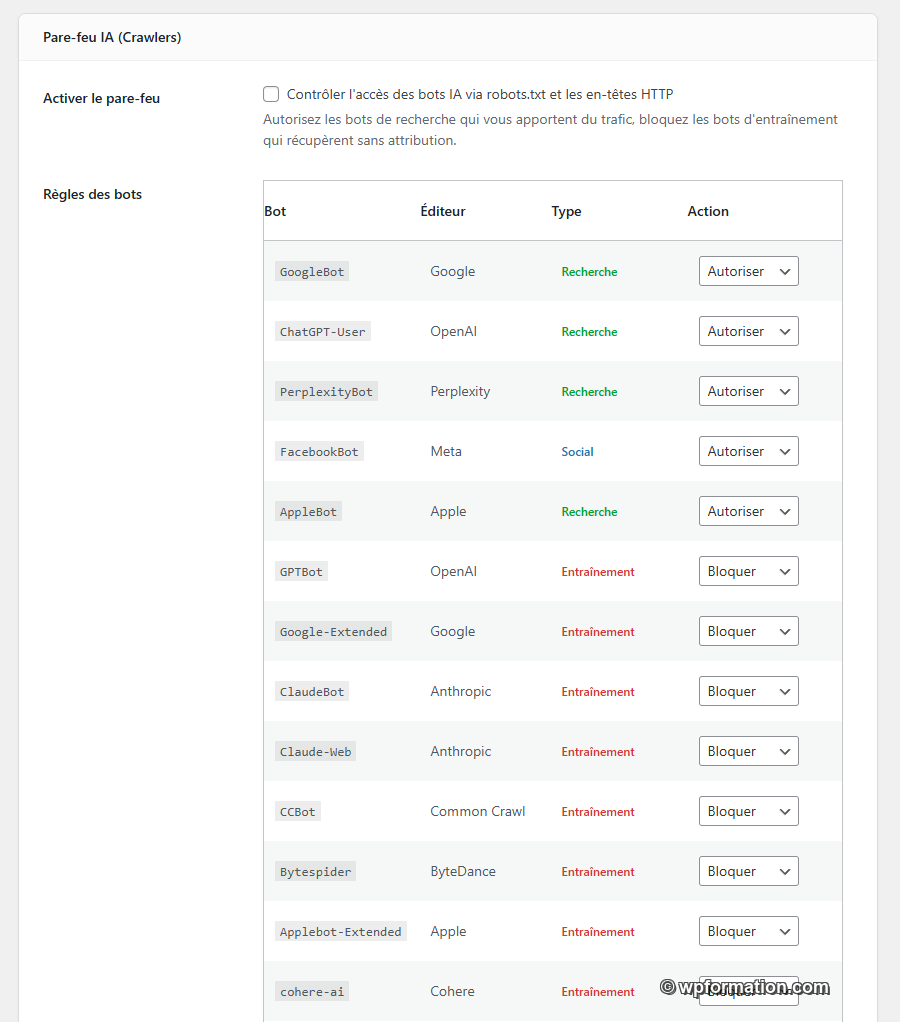Screen dimensions: 900x1022
Task: Expand Bytespider action dropdown
Action: coord(748,871)
